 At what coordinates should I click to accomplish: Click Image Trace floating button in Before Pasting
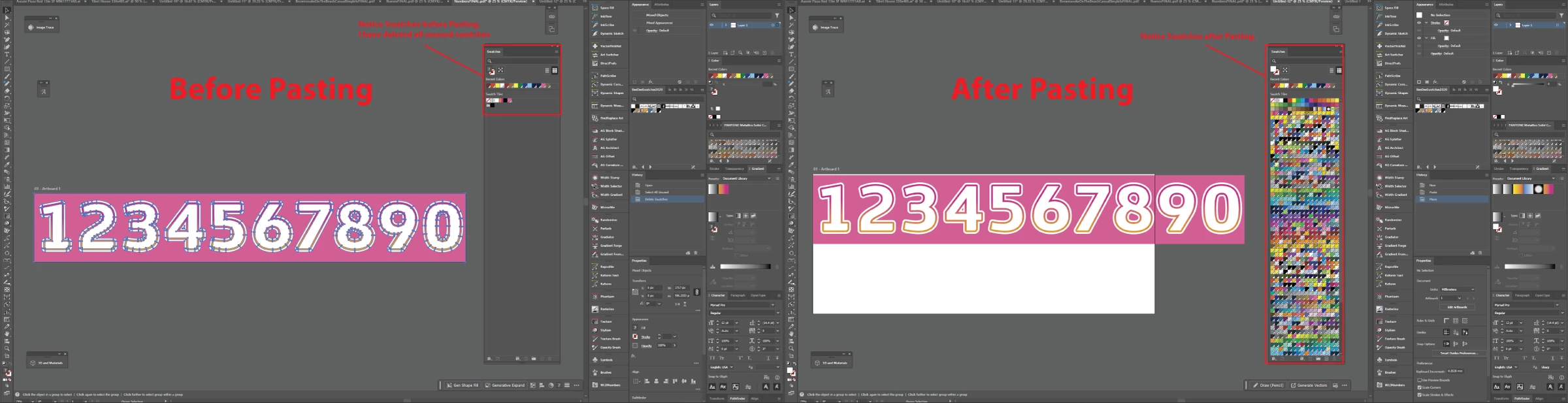click(x=42, y=27)
